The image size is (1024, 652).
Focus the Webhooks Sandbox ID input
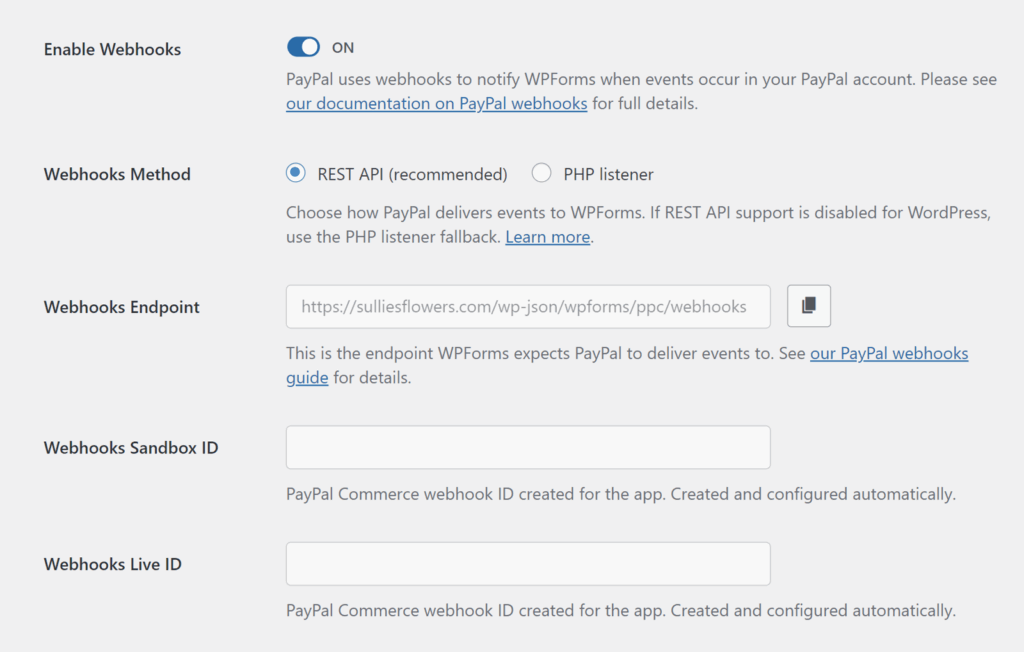527,447
